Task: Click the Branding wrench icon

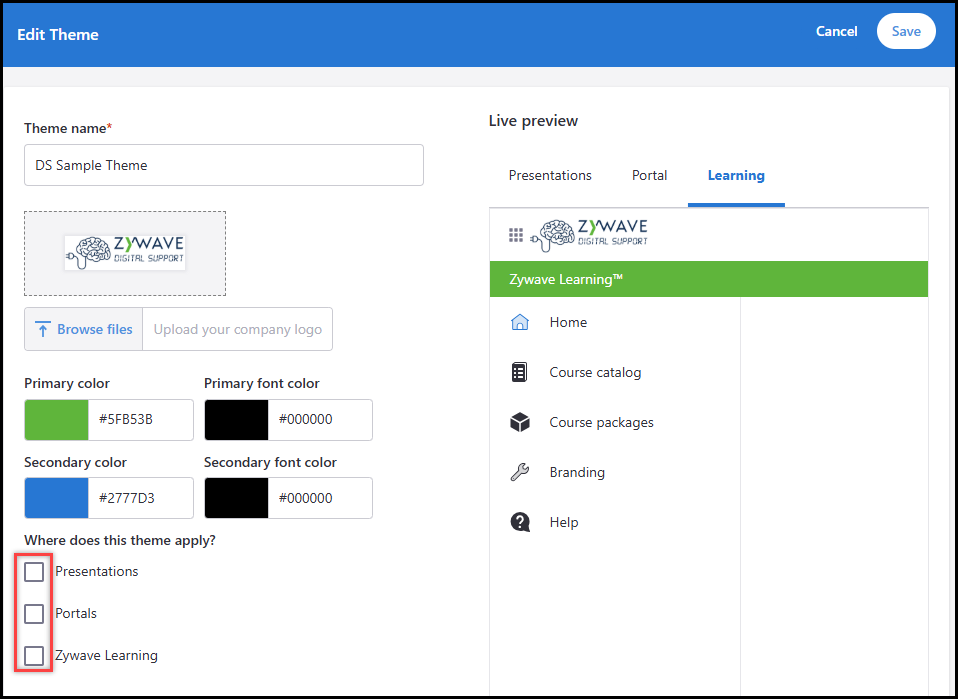Action: [x=519, y=472]
